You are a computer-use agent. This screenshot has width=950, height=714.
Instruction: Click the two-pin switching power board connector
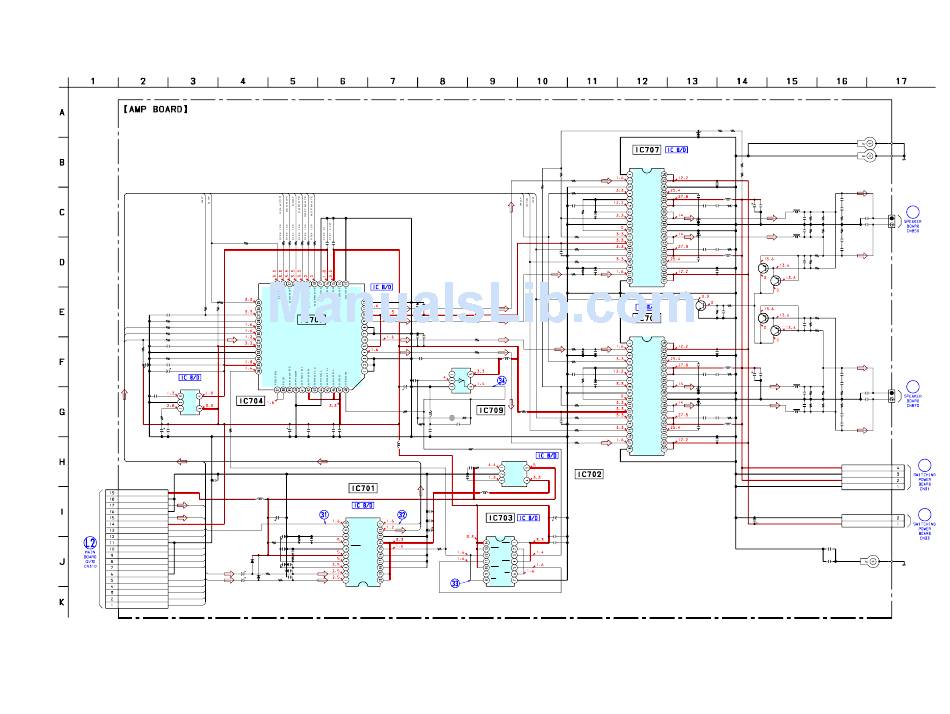tap(873, 521)
